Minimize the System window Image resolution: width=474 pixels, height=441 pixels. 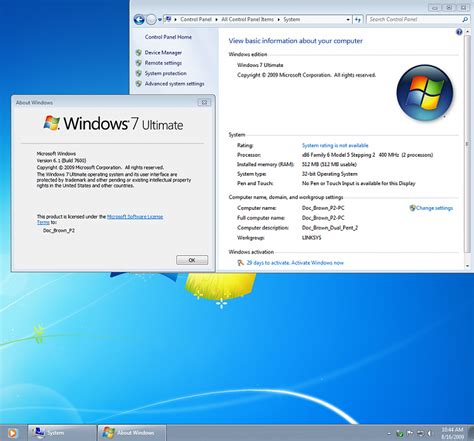(434, 8)
